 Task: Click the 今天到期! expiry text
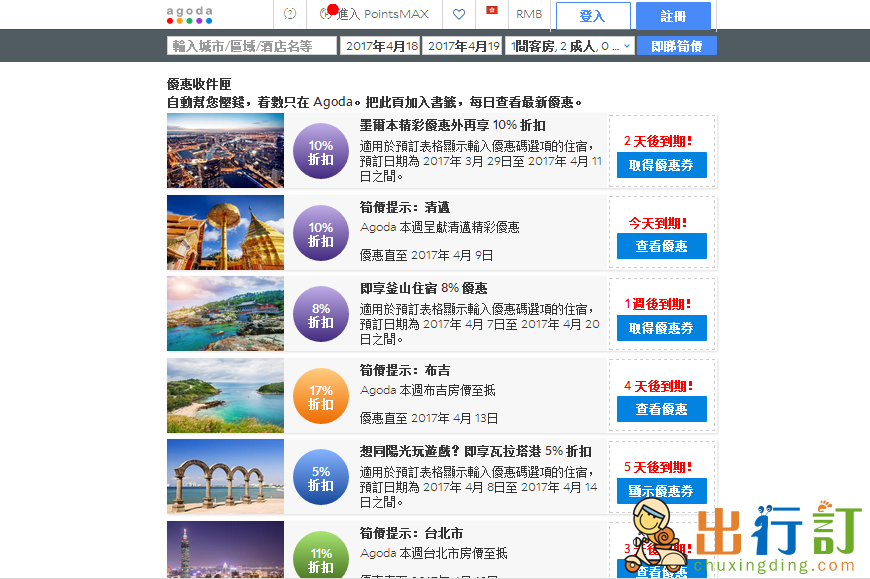tap(658, 223)
